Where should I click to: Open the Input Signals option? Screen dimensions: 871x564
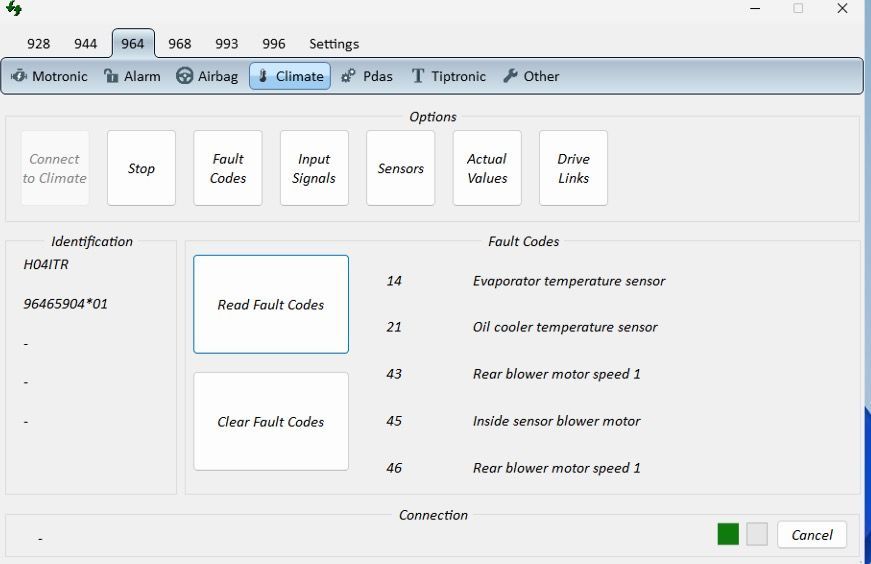point(314,168)
